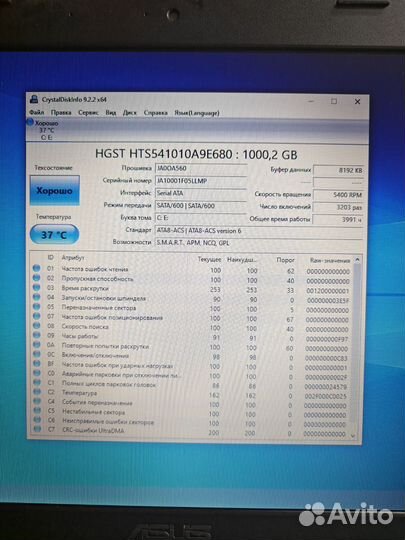
Task: Open the Сервис menu
Action: point(88,112)
